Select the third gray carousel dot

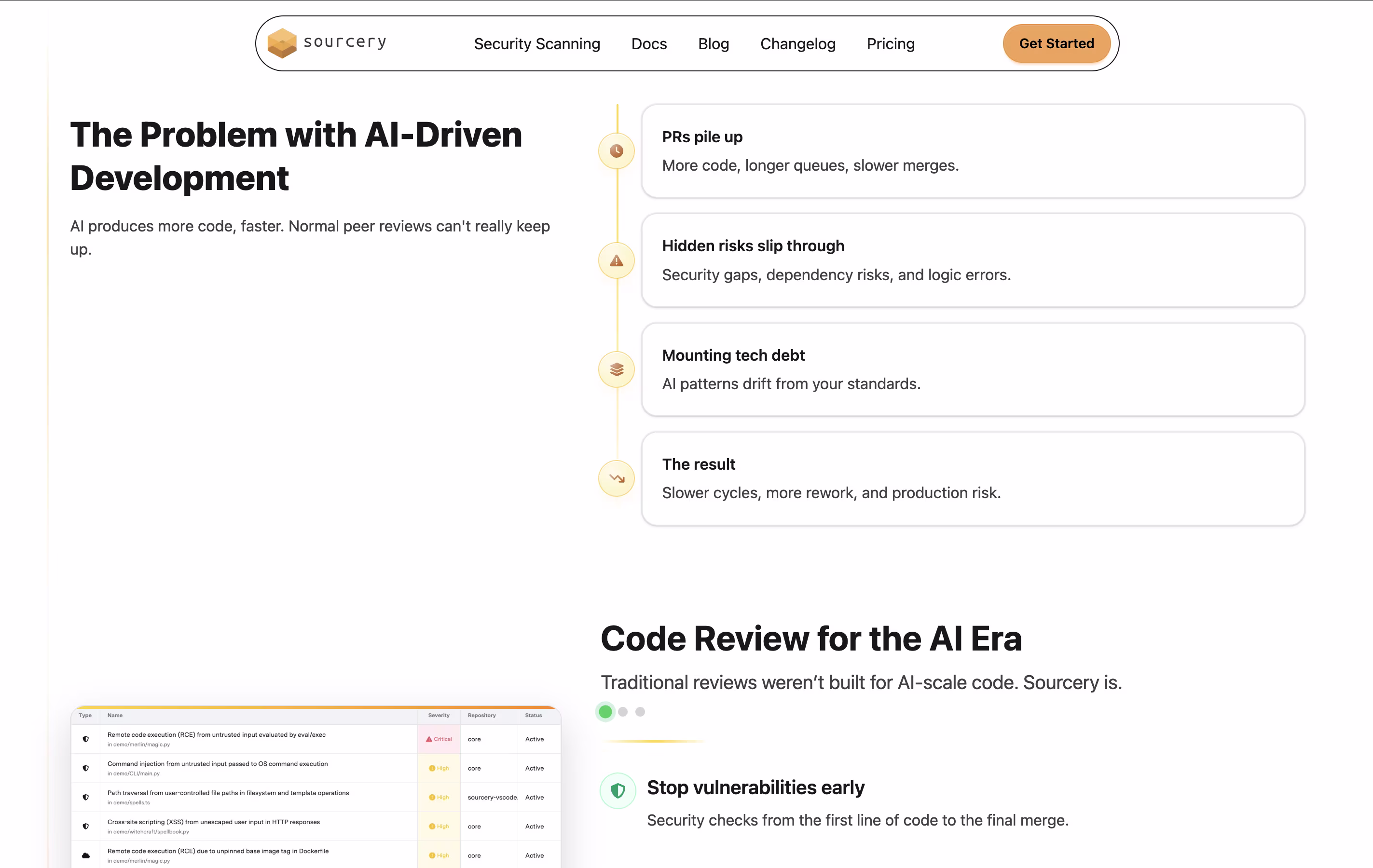pos(640,711)
